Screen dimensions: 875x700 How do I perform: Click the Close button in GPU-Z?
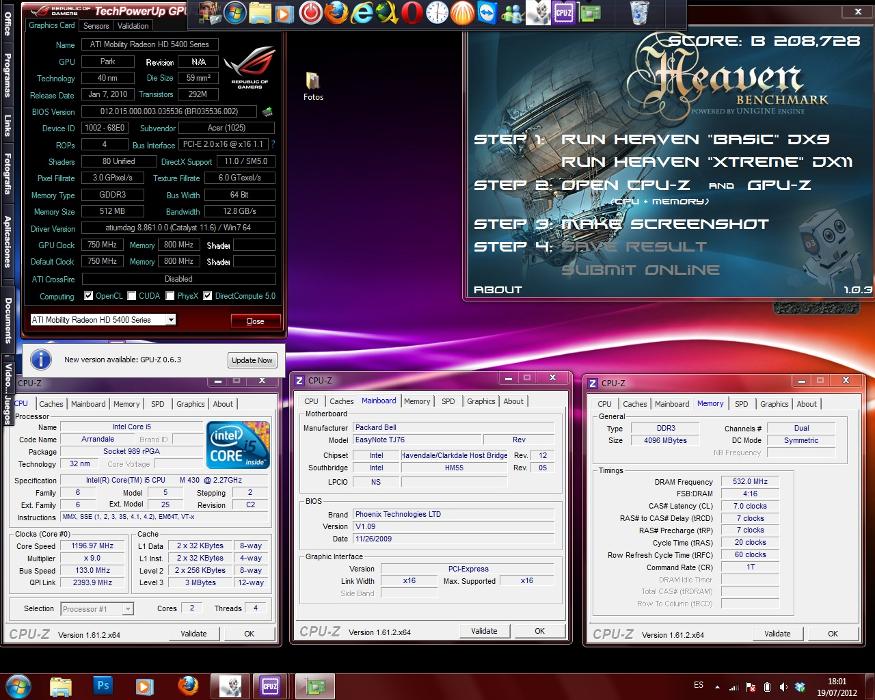click(256, 321)
